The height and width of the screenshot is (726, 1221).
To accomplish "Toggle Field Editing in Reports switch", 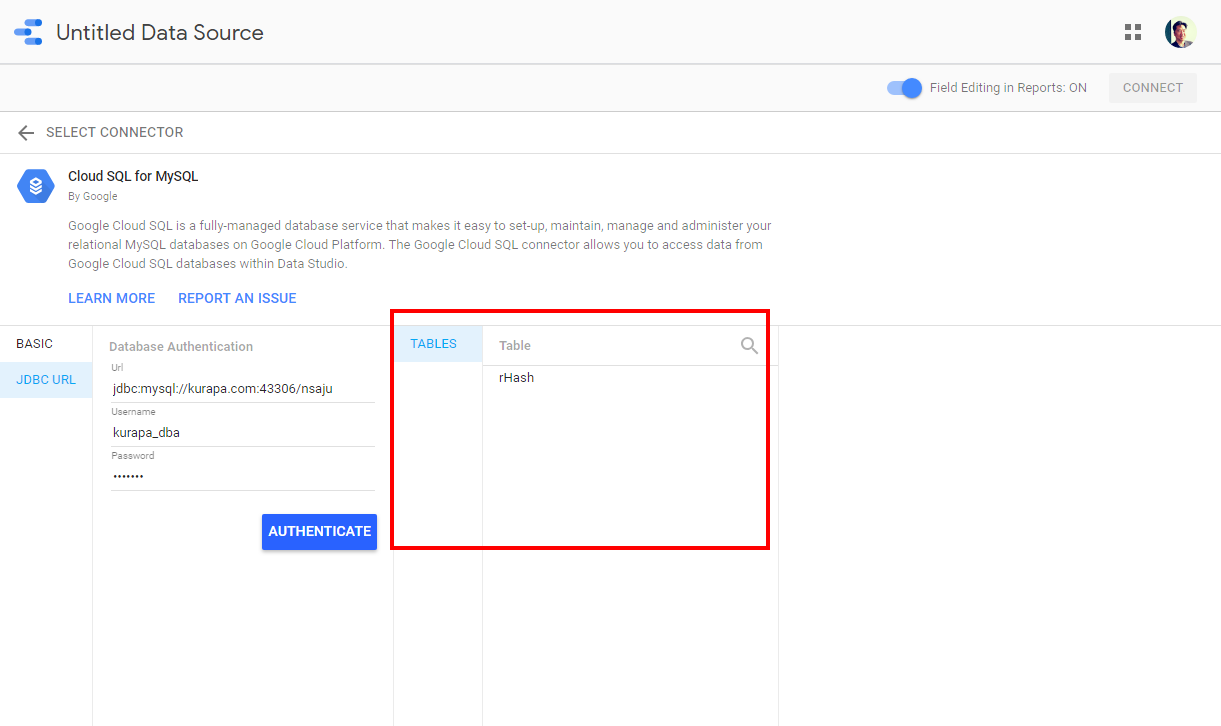I will [x=904, y=88].
